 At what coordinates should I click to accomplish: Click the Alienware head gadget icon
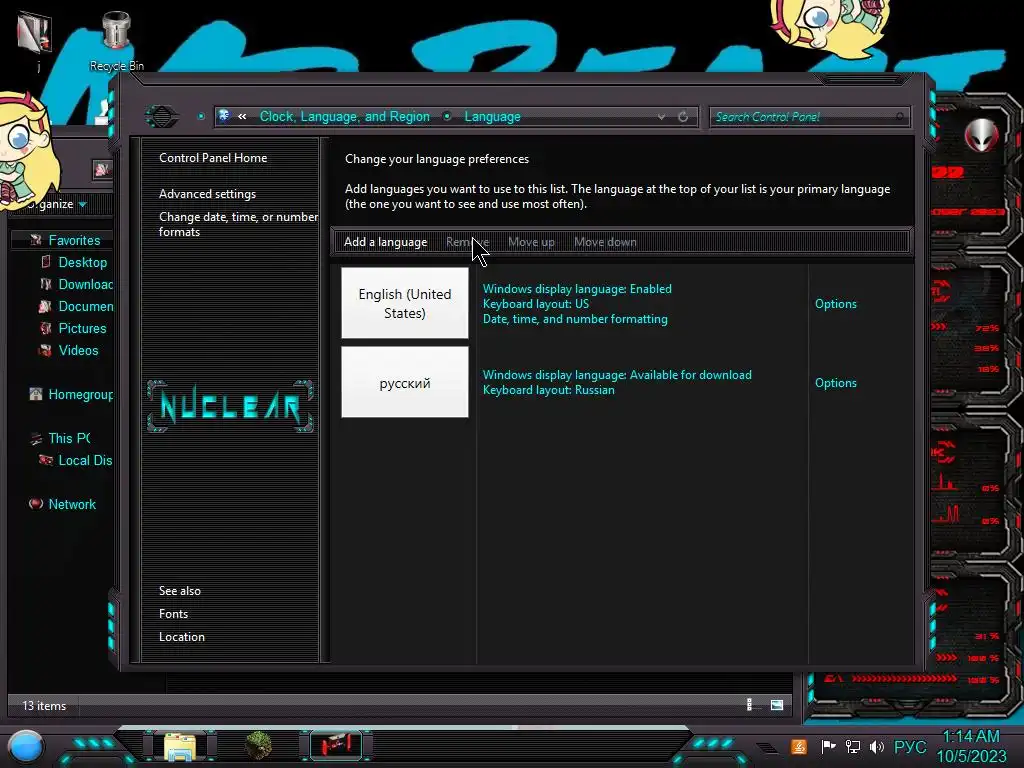[x=981, y=135]
